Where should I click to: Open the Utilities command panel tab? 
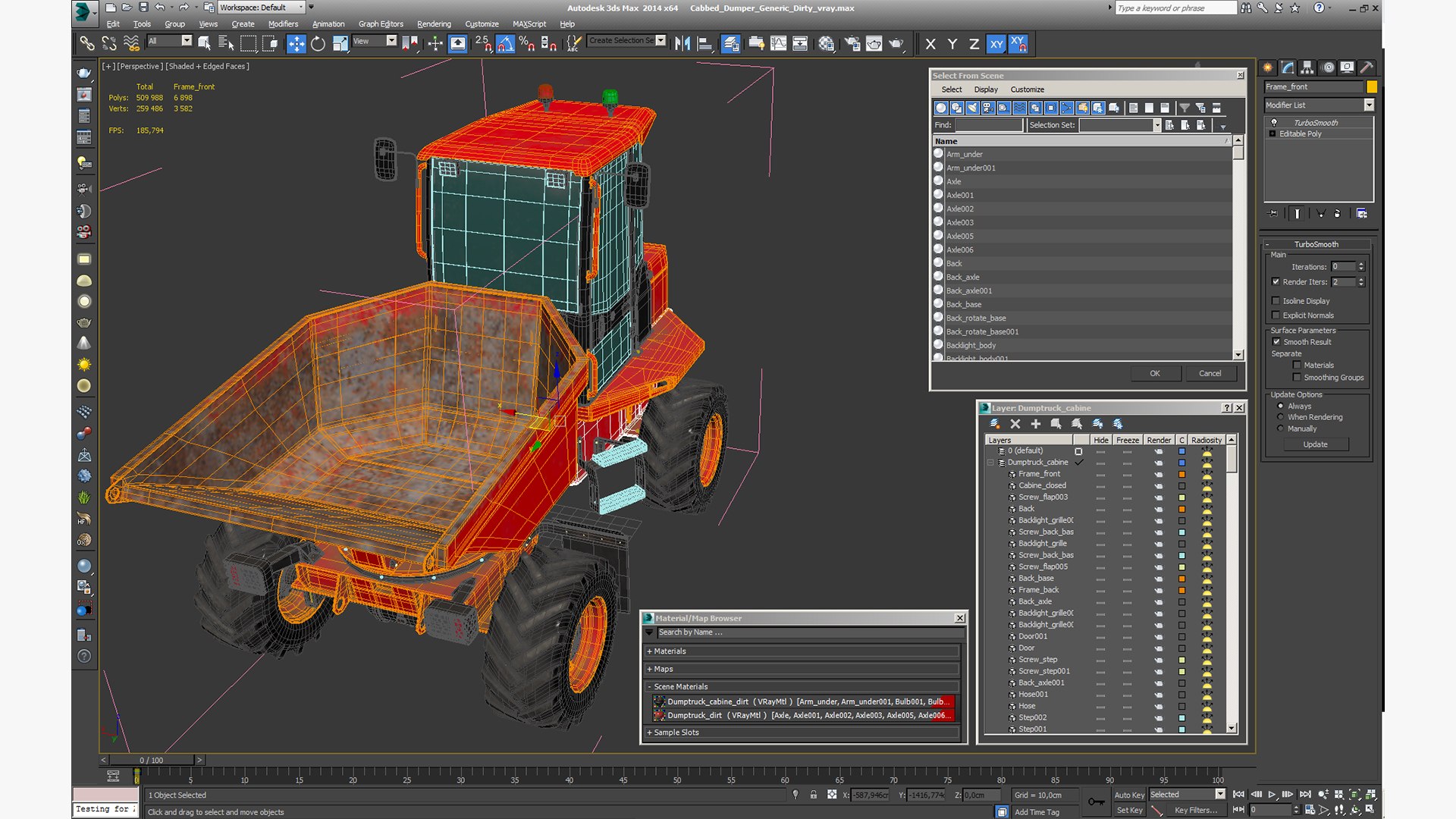1367,67
